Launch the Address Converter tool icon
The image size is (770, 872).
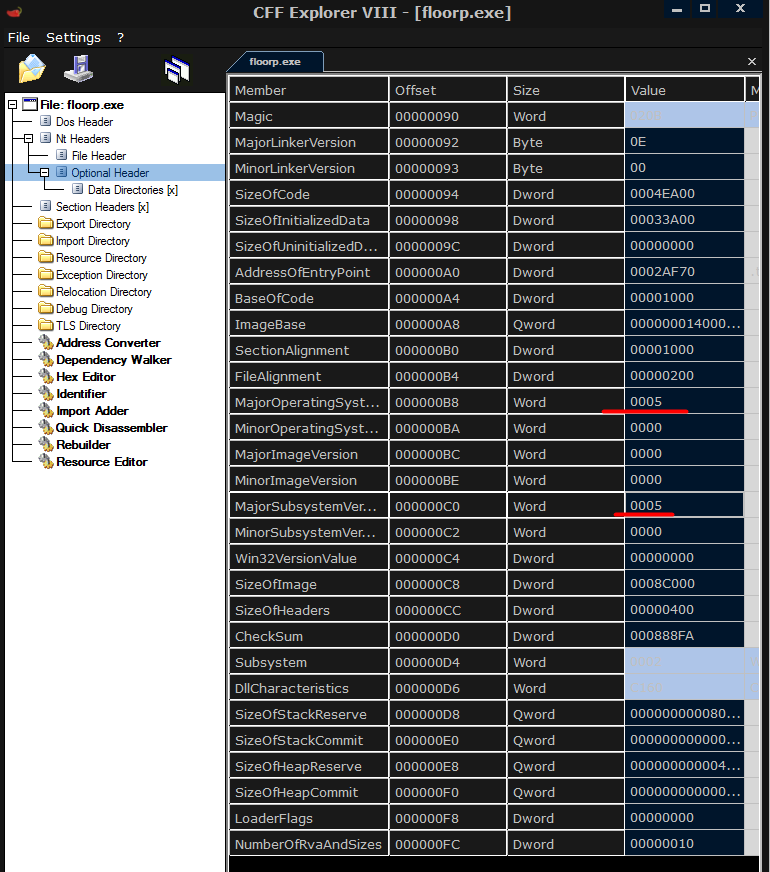click(x=46, y=343)
